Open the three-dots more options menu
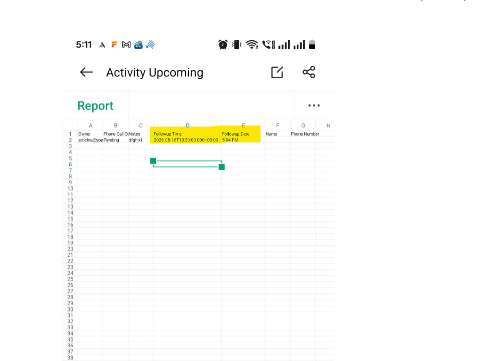This screenshot has width=495, height=361. pyautogui.click(x=314, y=105)
